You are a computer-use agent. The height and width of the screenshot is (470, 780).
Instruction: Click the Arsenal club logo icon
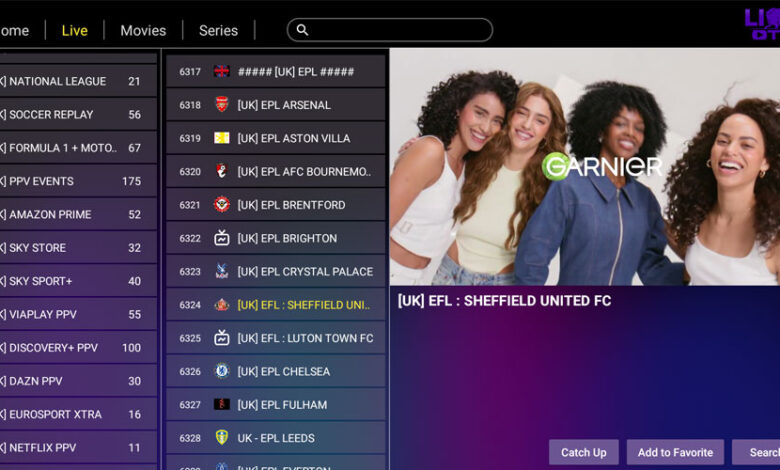[x=222, y=105]
